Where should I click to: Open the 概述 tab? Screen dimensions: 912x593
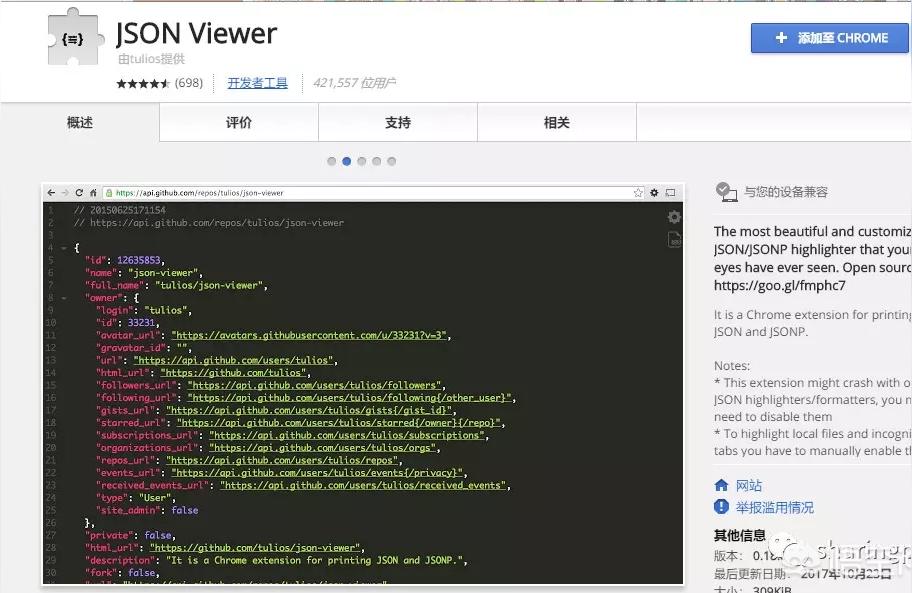click(80, 123)
